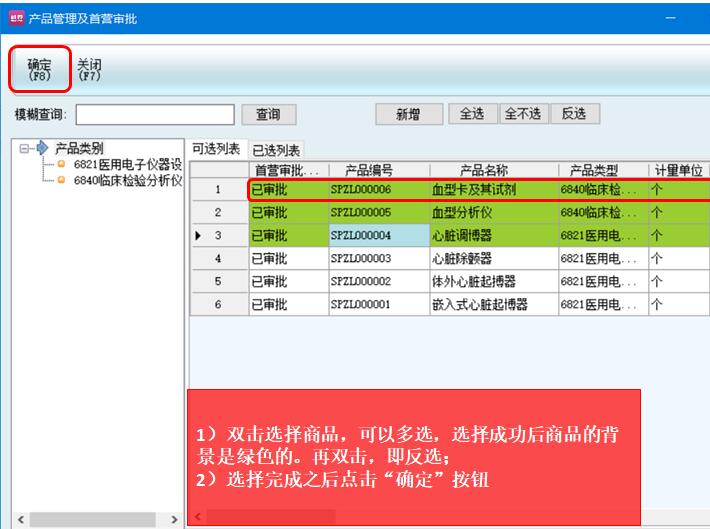Screen dimensions: 710x529
Task: Click the 产品名称 column header
Action: pos(493,170)
